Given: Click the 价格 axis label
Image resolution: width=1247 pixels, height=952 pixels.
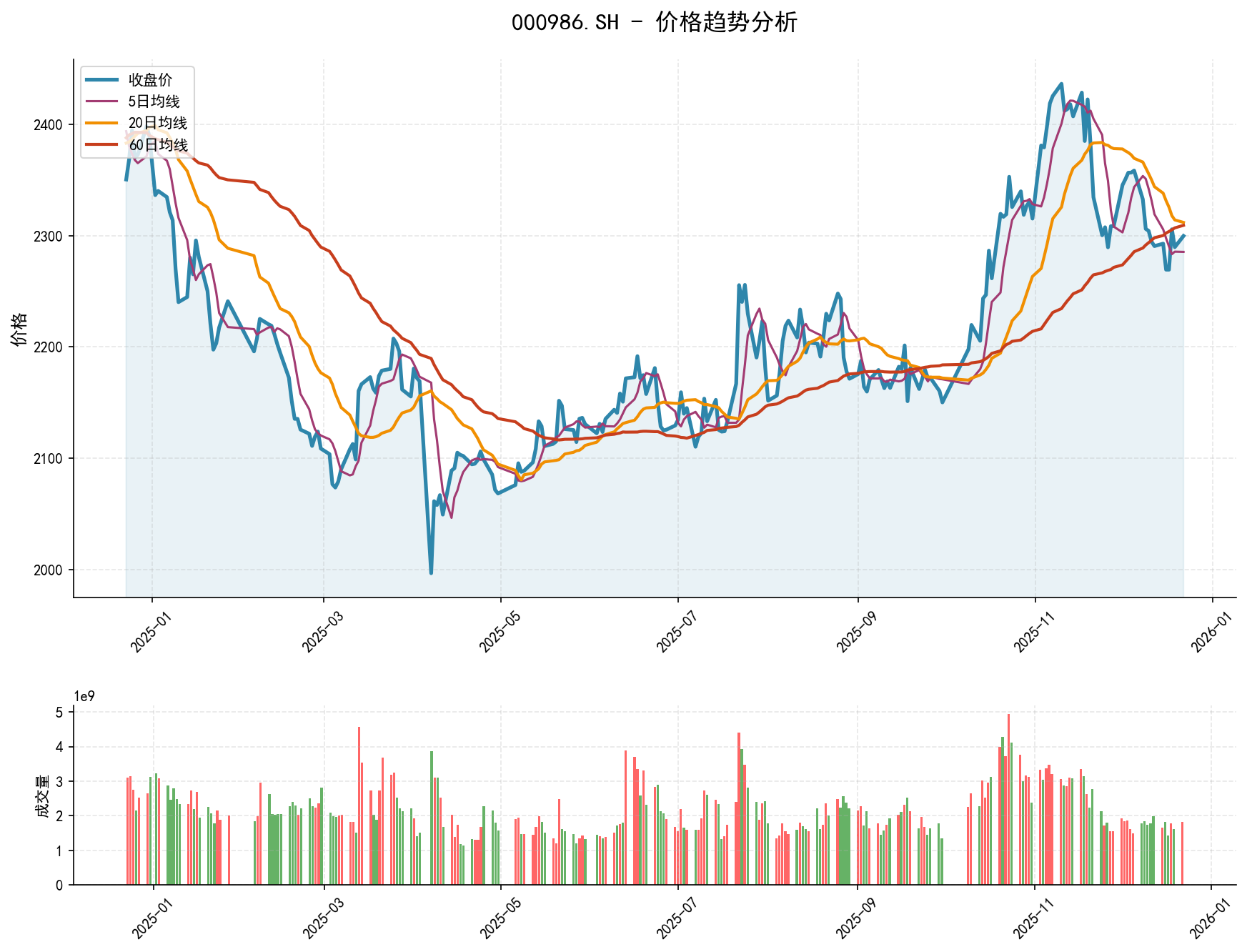Looking at the screenshot, I should (x=20, y=329).
